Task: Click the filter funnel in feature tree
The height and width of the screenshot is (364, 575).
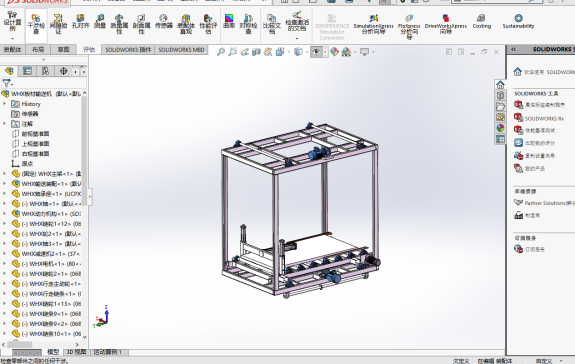Action: coord(7,83)
